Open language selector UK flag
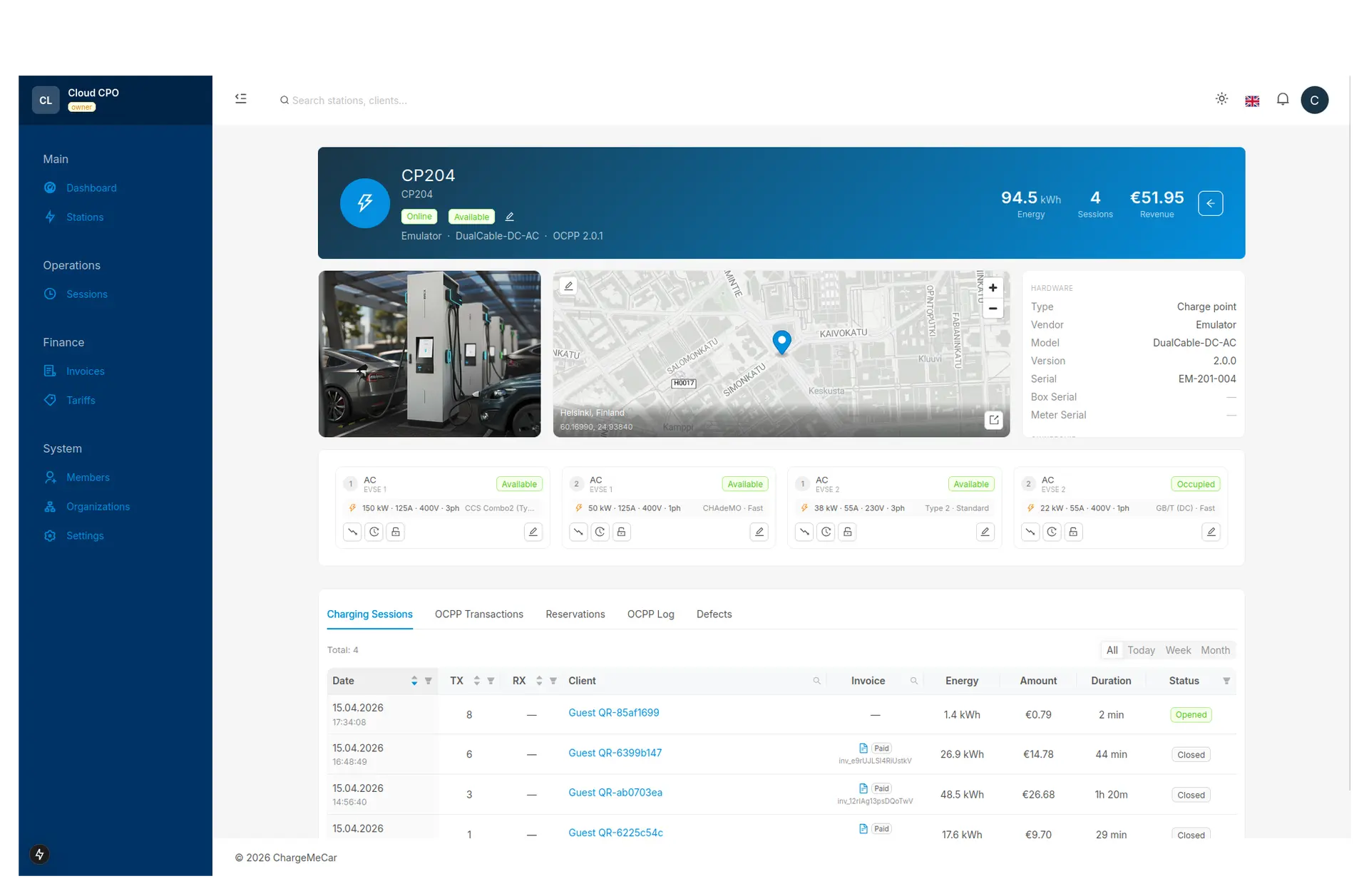This screenshot has width=1369, height=896. 1252,101
